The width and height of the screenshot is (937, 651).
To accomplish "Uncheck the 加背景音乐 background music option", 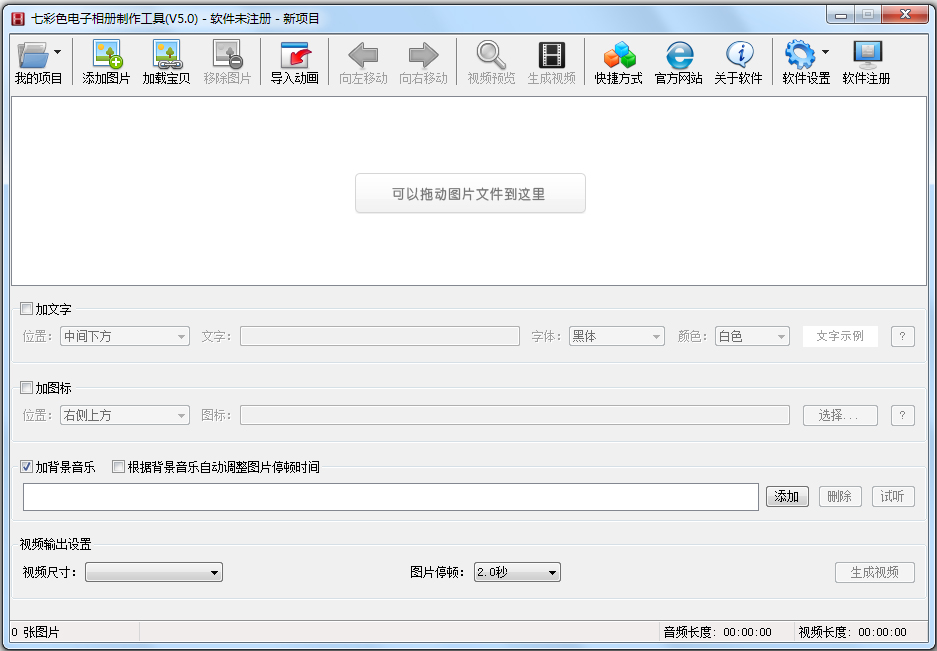I will pyautogui.click(x=26, y=466).
